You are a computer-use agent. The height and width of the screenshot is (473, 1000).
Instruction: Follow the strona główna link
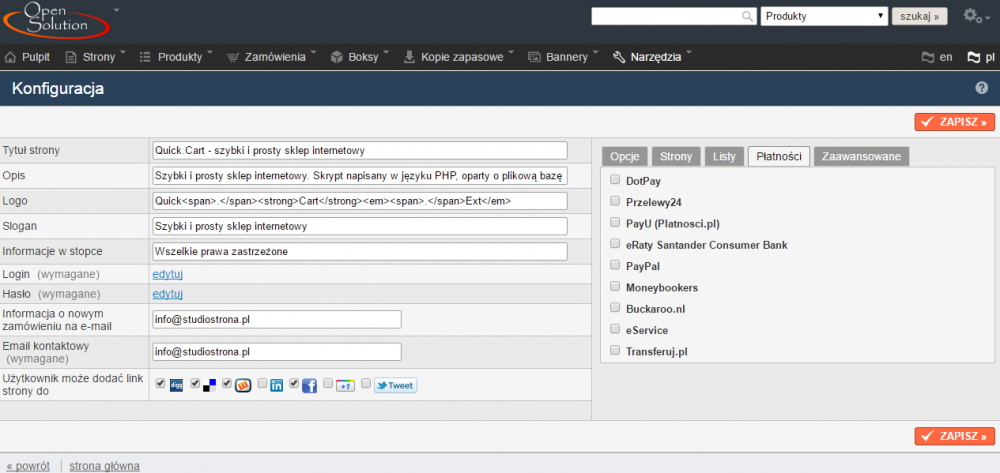point(105,466)
